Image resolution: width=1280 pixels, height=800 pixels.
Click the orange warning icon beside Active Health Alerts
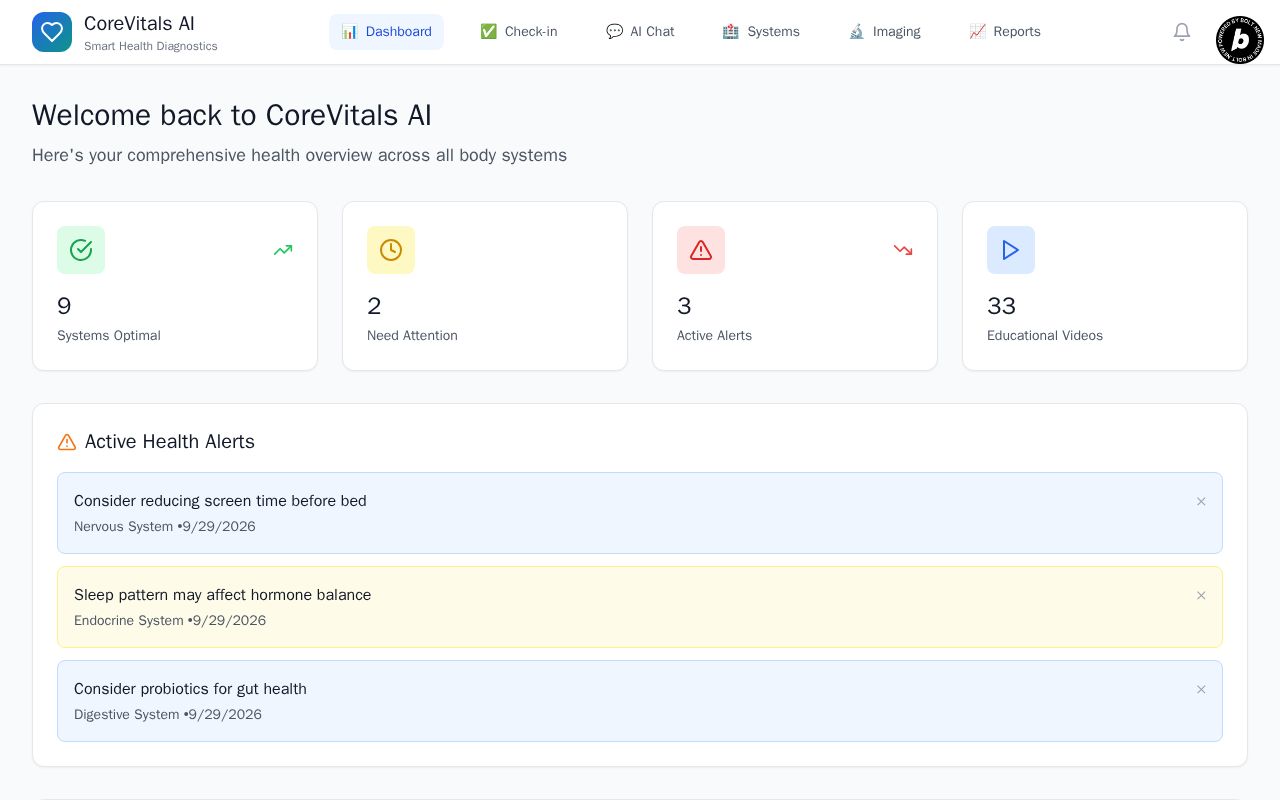point(67,442)
